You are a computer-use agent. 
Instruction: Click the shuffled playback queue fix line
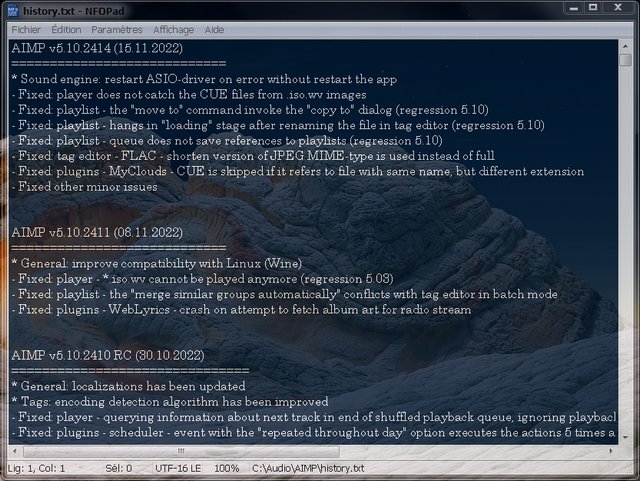pos(314,417)
